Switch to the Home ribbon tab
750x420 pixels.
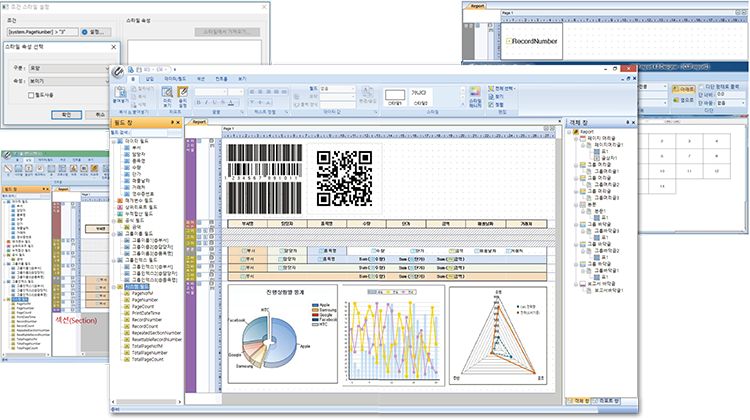[x=133, y=79]
